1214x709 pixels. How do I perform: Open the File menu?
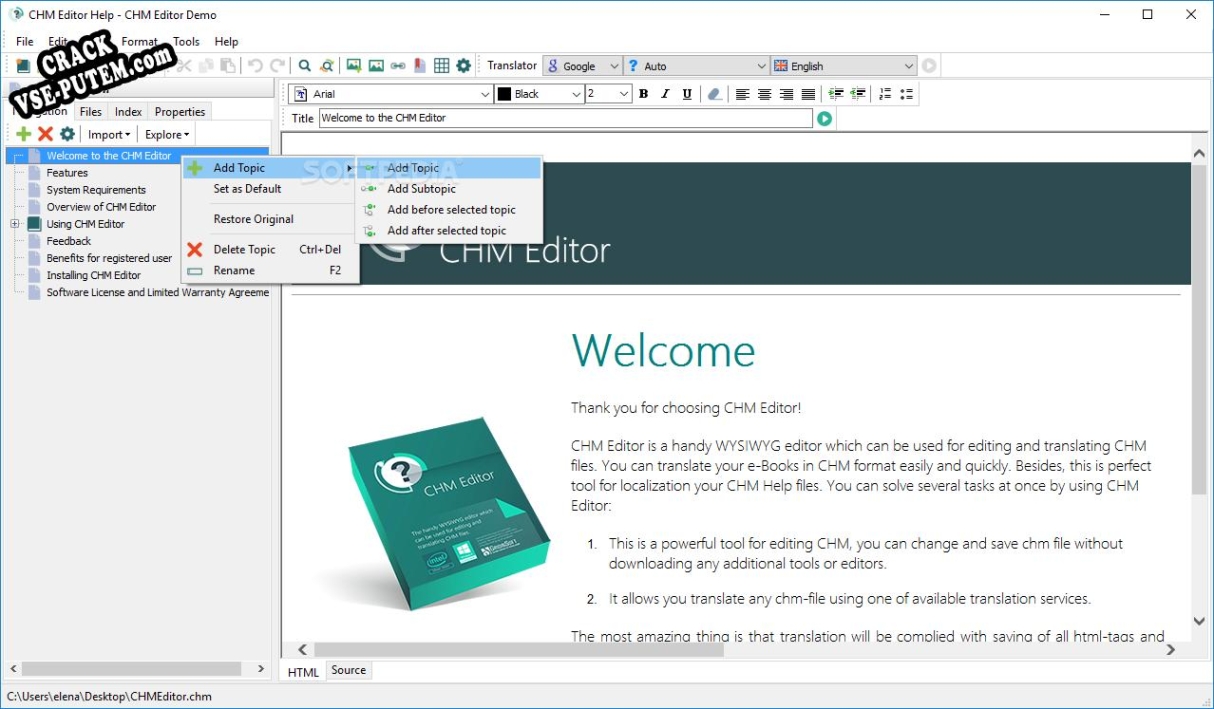pos(25,42)
